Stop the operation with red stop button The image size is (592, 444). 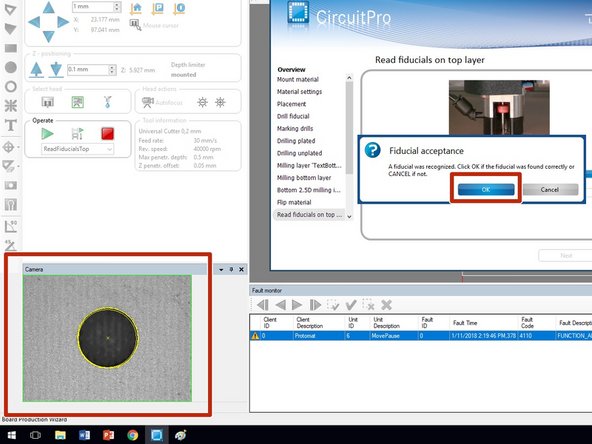tap(108, 134)
